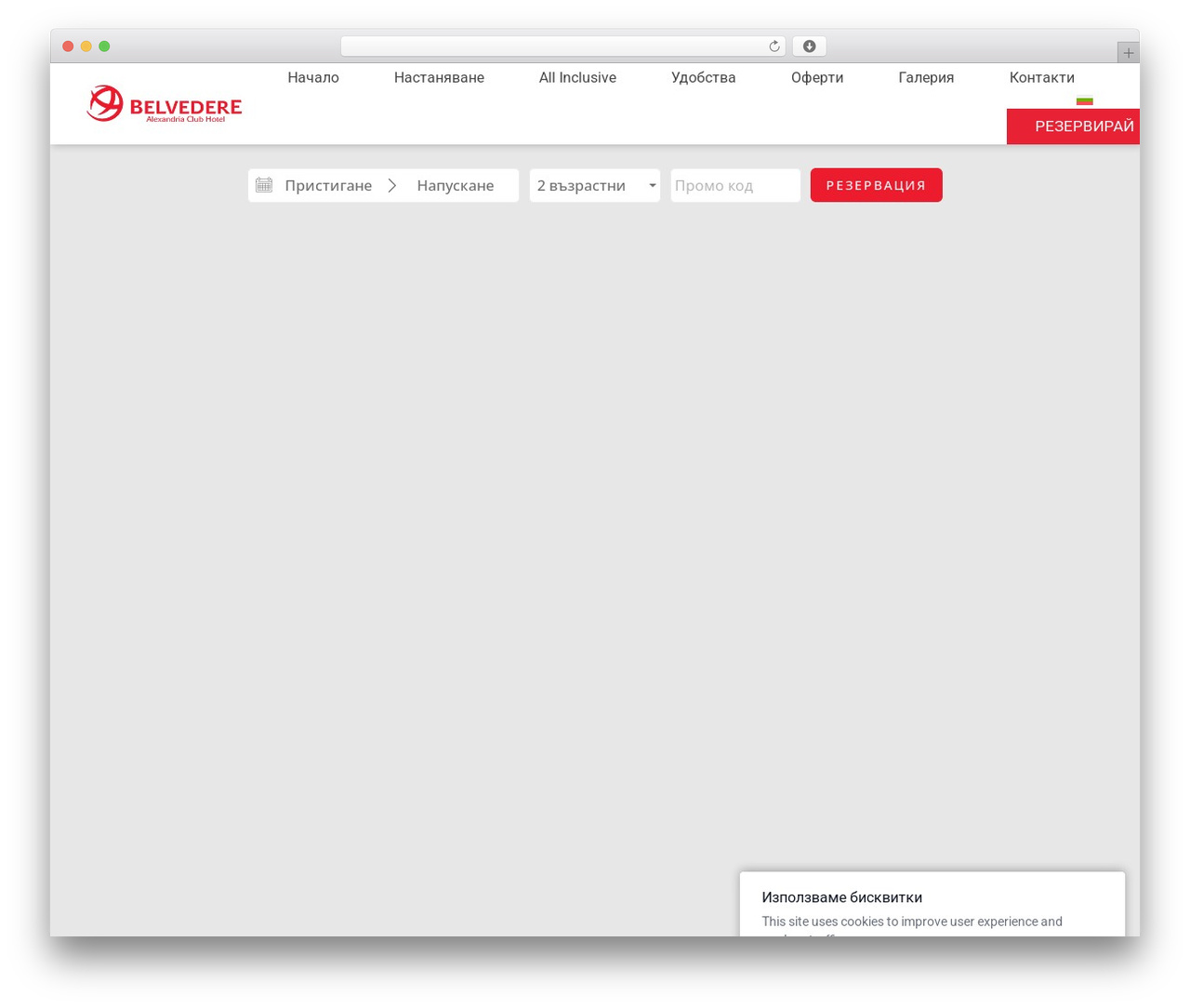Select the Напускане departure date field

pyautogui.click(x=456, y=185)
